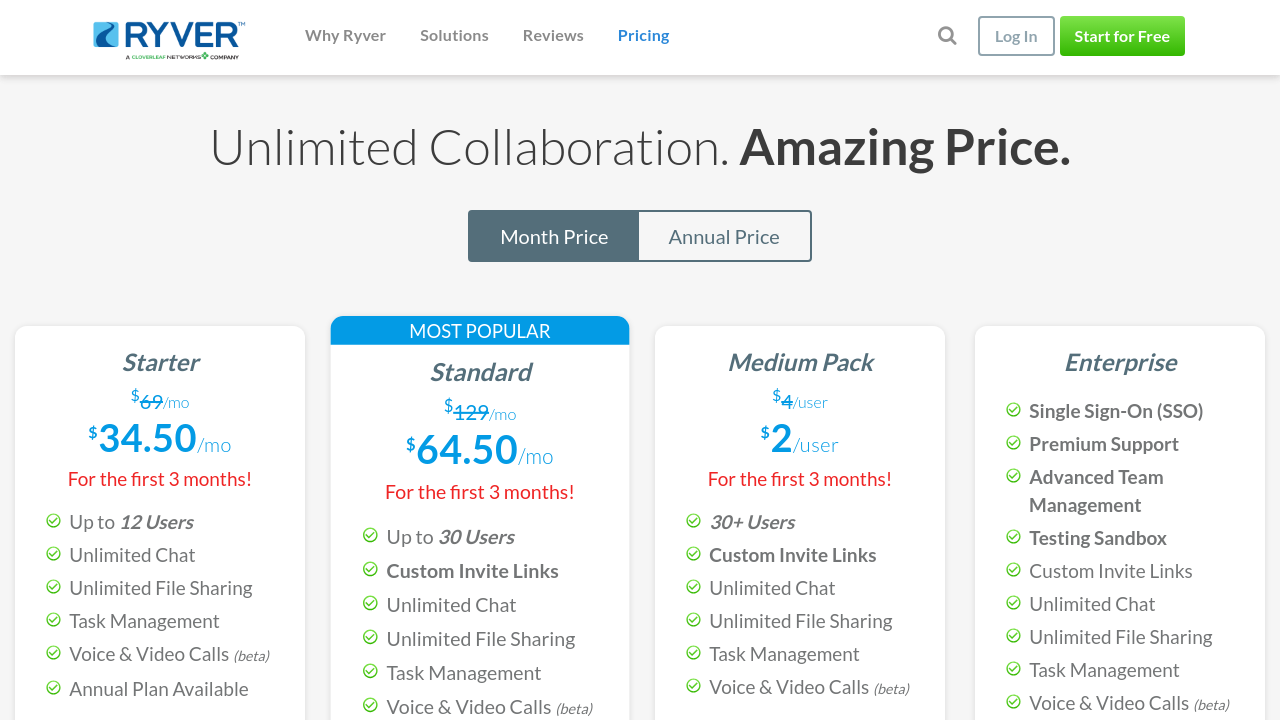This screenshot has height=720, width=1280.
Task: Open the Solutions menu
Action: coord(454,36)
